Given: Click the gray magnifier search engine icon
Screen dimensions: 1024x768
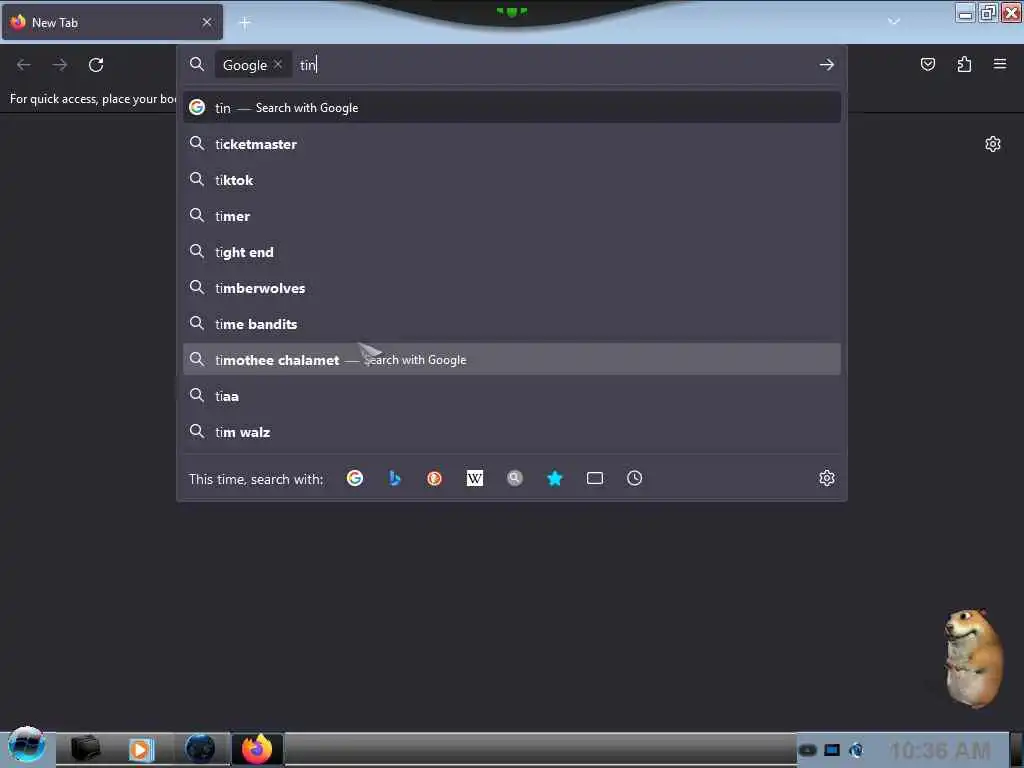Looking at the screenshot, I should pos(515,479).
